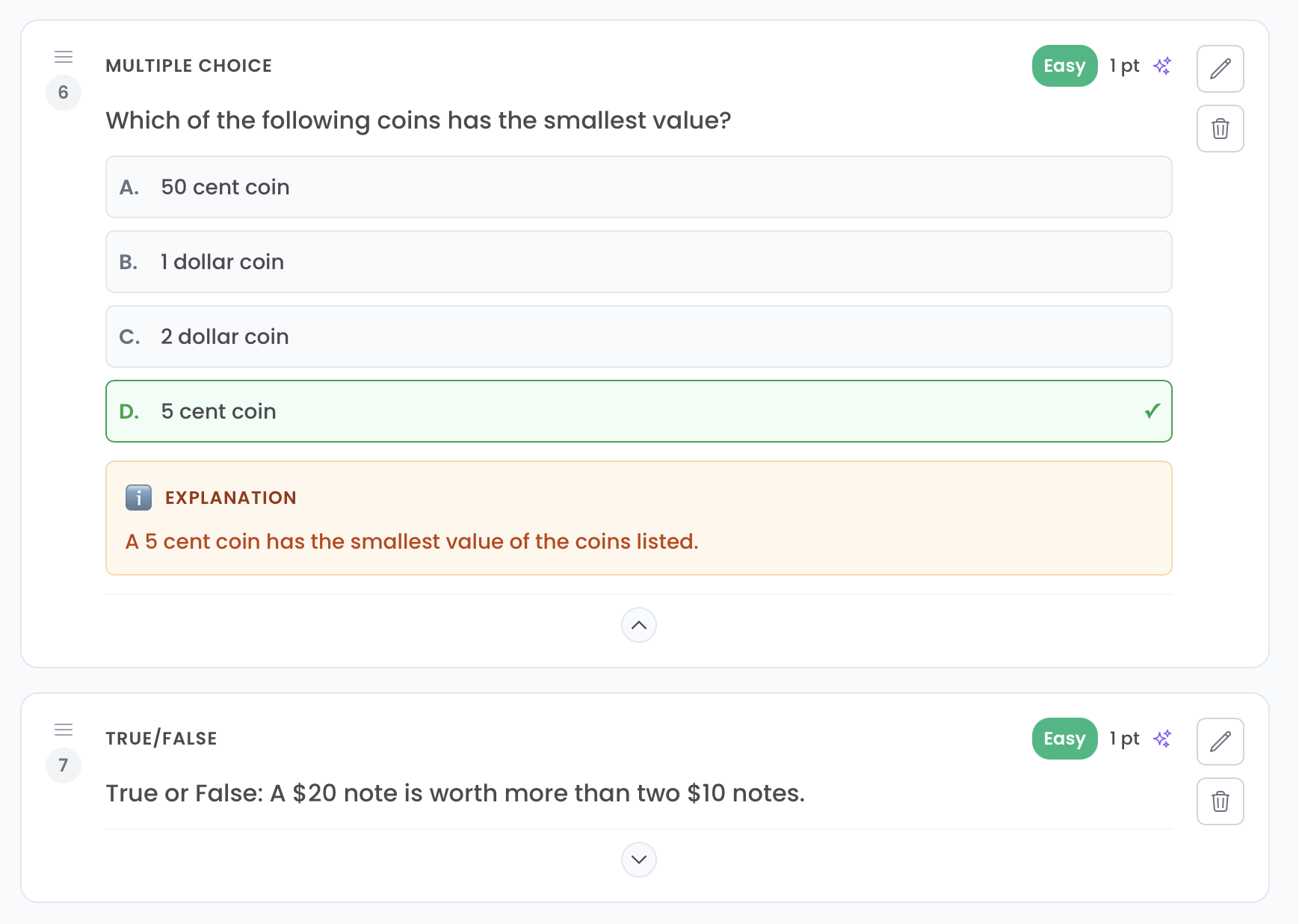This screenshot has height=924, width=1299.
Task: Select the correct answer 'D. 5 cent coin'
Action: point(638,411)
